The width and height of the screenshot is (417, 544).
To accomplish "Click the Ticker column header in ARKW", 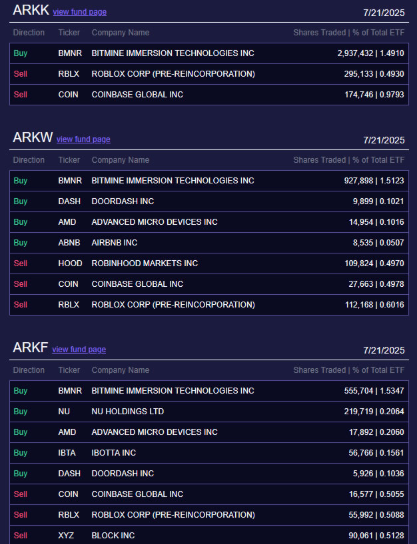I will click(x=69, y=160).
